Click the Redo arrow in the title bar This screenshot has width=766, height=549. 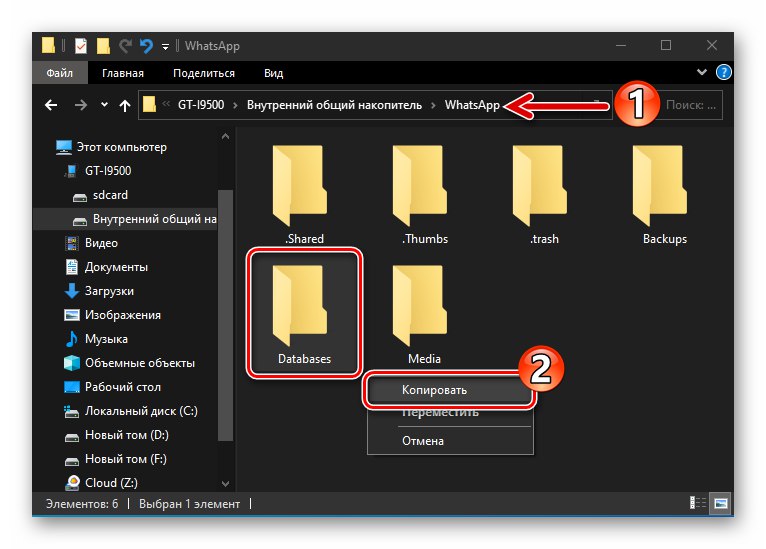126,46
